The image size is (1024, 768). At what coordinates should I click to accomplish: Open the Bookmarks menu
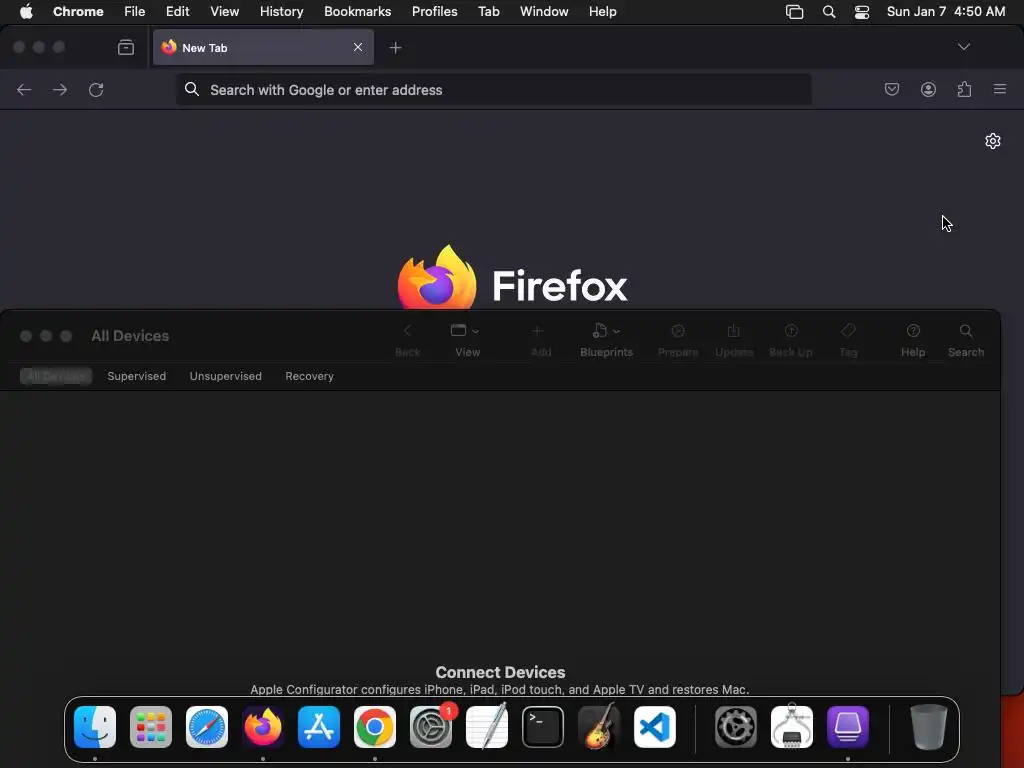click(x=357, y=12)
